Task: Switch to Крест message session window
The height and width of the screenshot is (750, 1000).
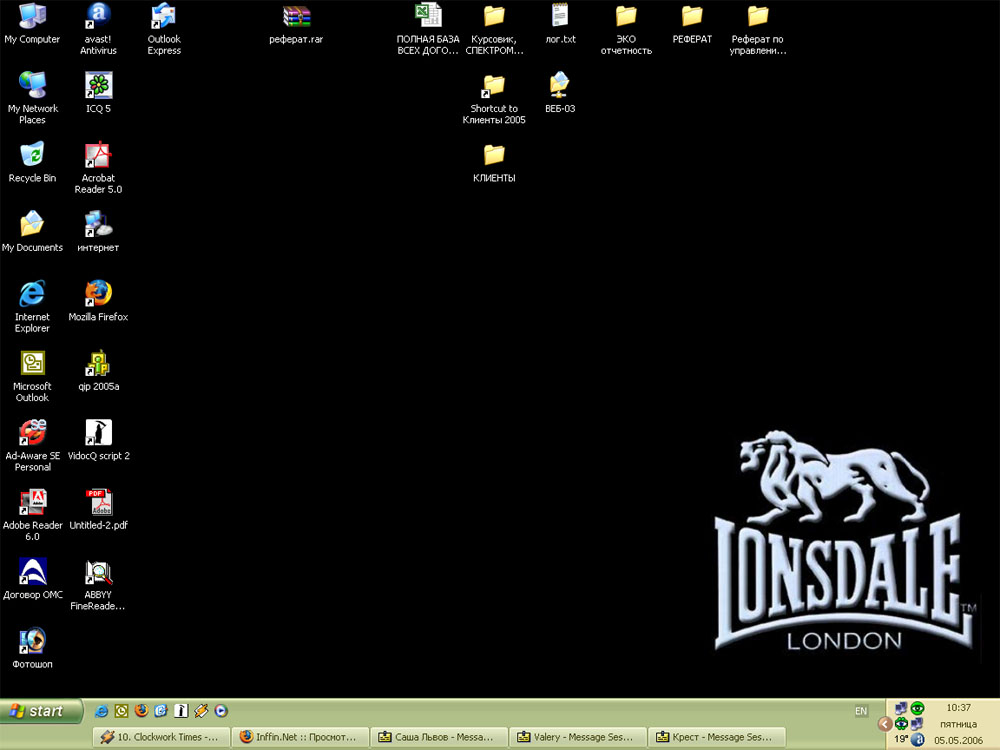Action: 717,737
